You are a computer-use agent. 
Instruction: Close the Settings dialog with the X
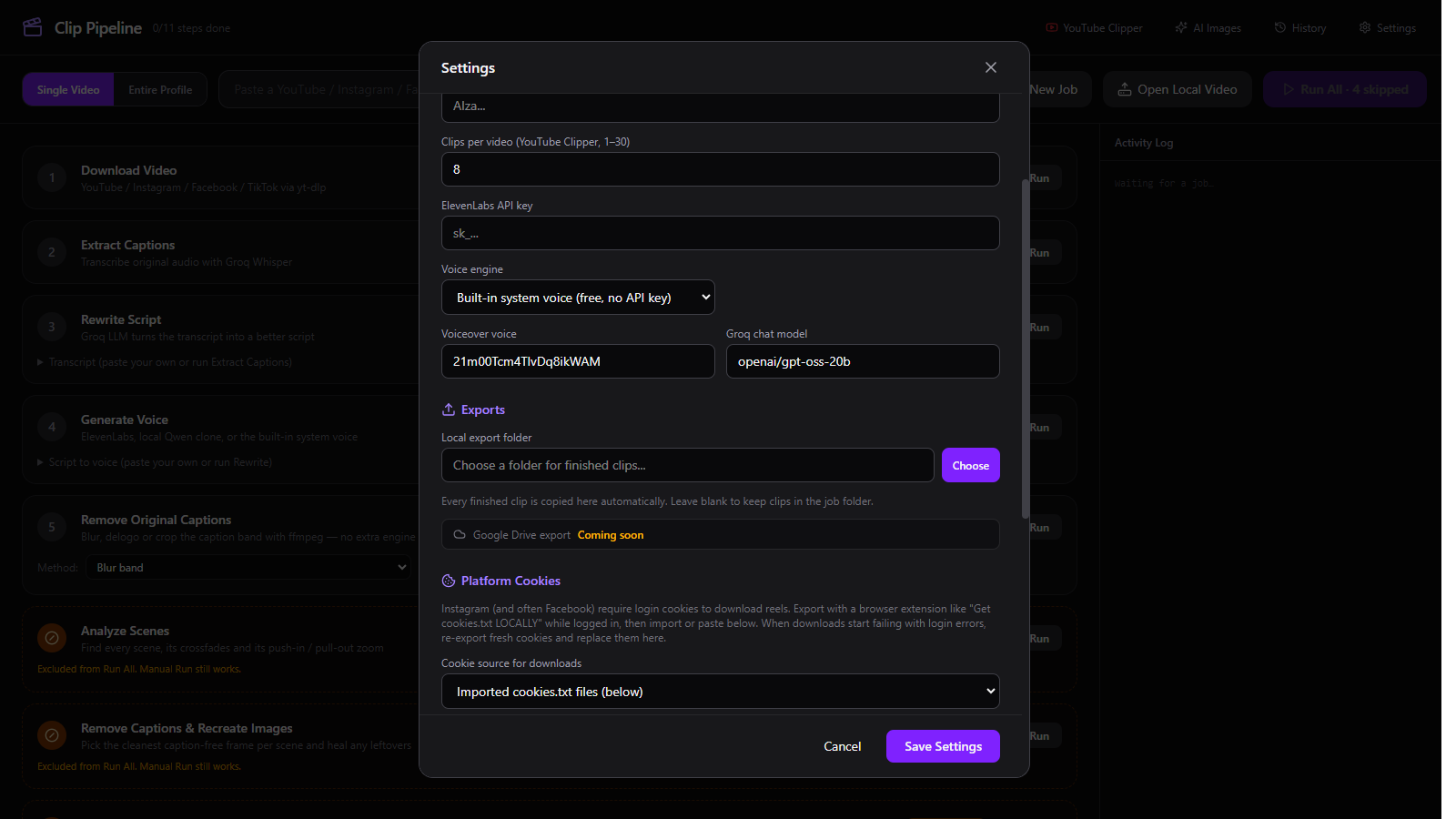pos(991,67)
